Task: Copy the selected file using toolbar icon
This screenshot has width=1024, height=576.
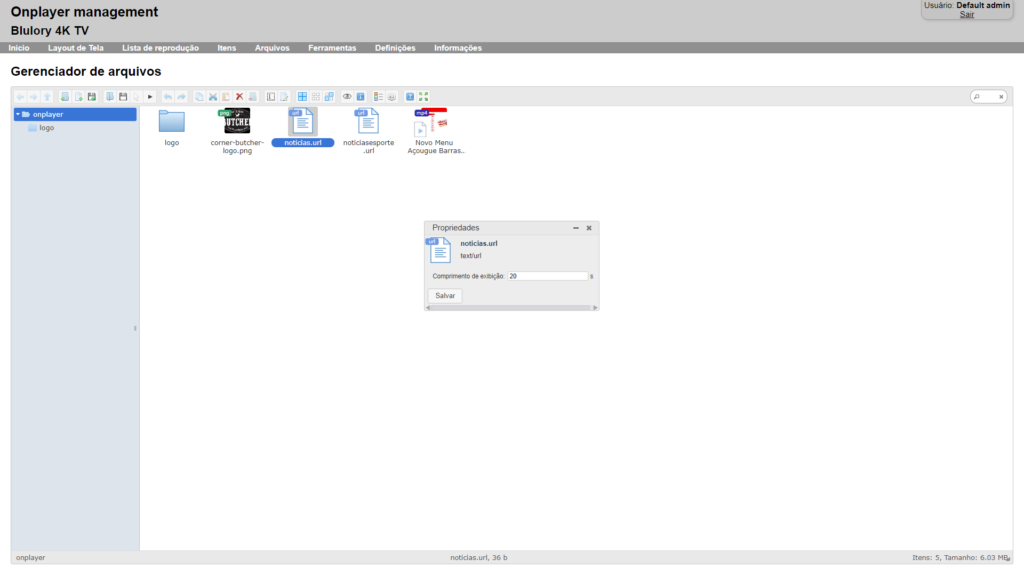Action: pos(199,97)
